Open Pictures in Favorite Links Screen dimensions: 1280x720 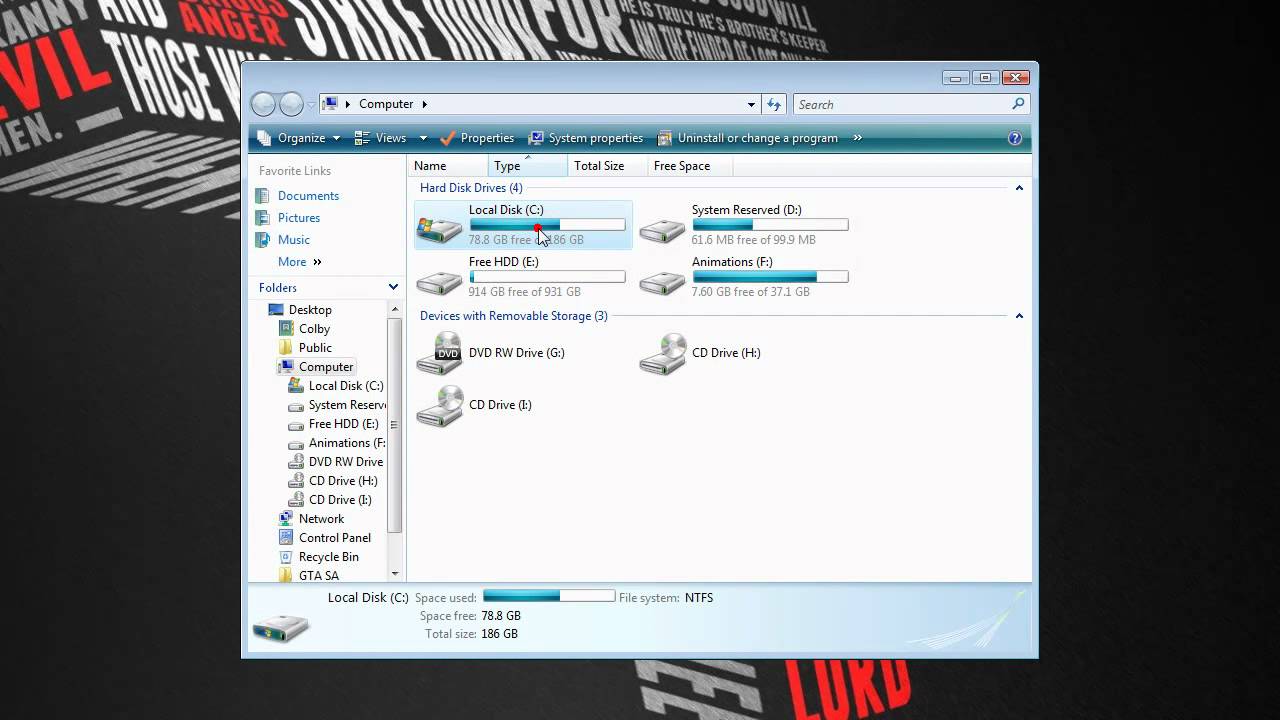coord(299,218)
